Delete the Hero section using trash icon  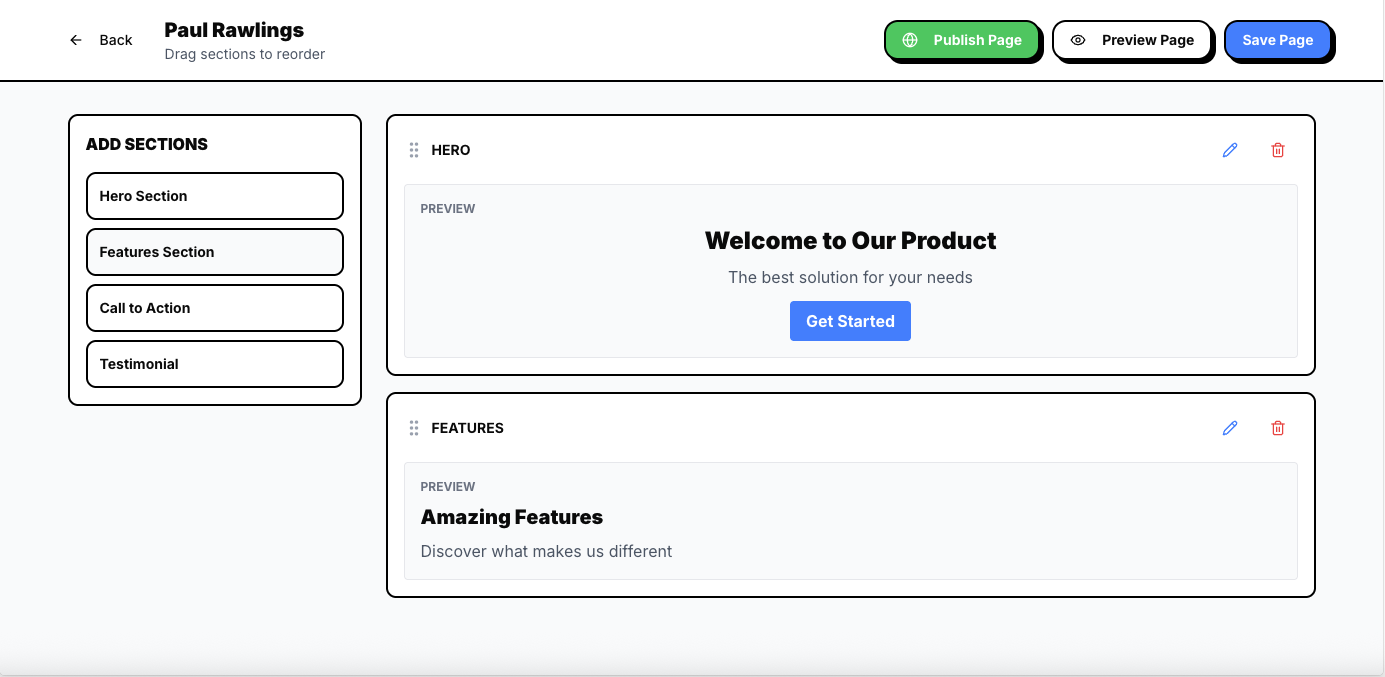(1278, 150)
